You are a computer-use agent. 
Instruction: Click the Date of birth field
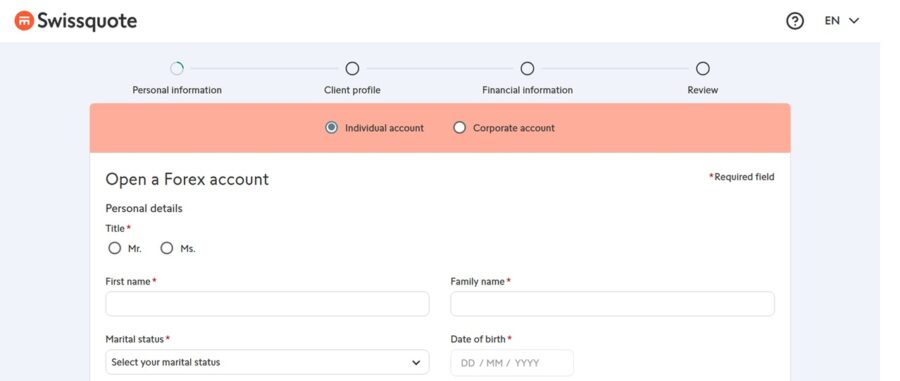coord(512,363)
